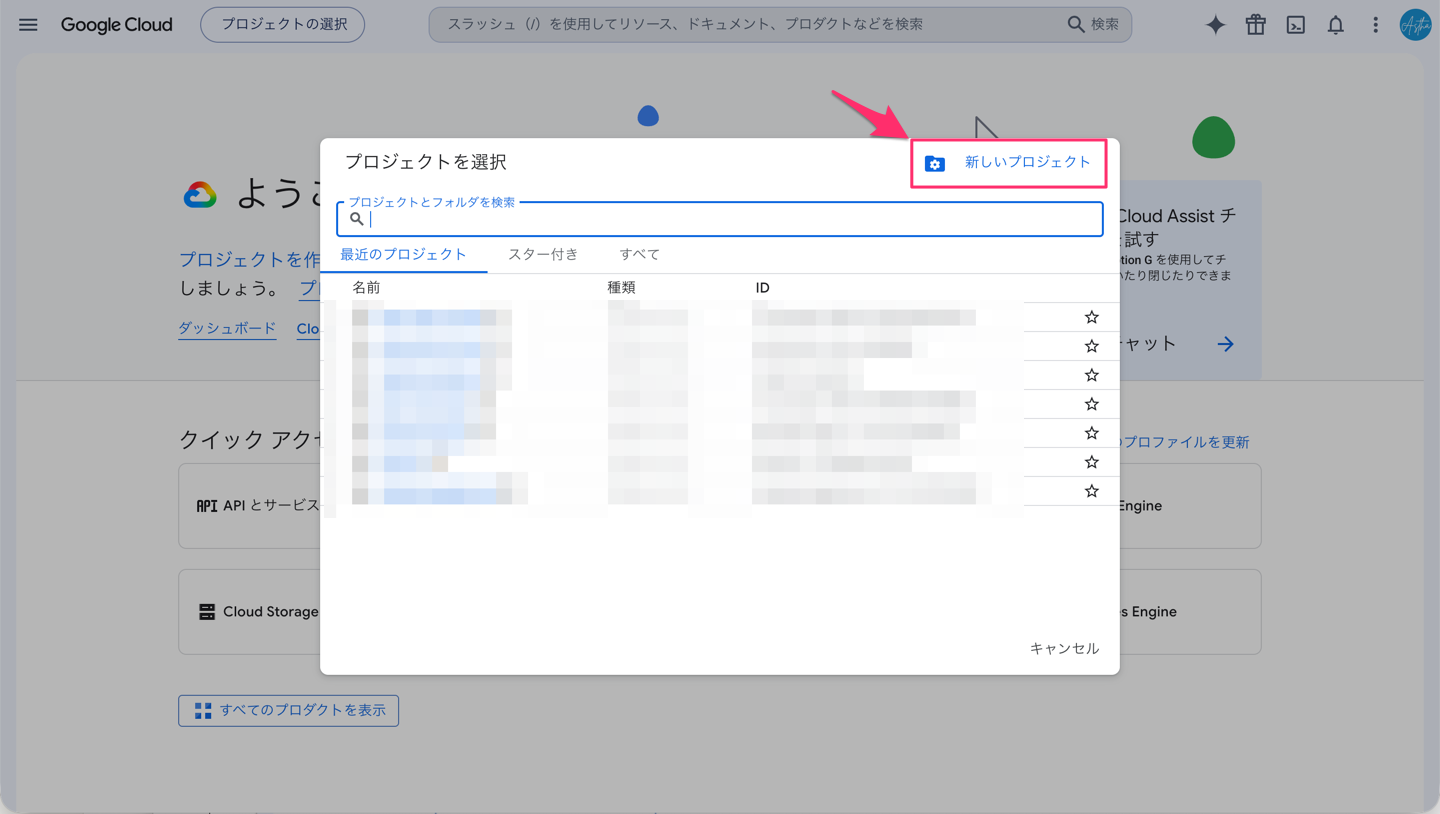
Task: Open the hamburger navigation menu
Action: pos(28,25)
